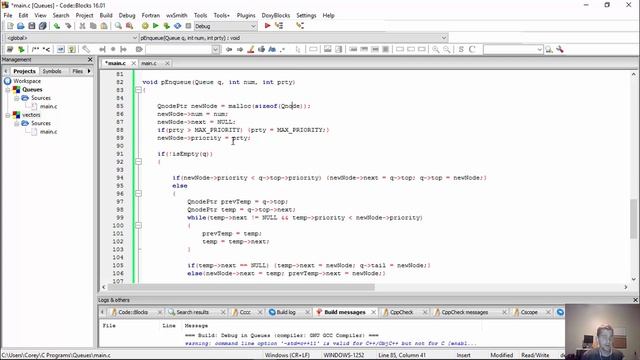Image resolution: width=640 pixels, height=360 pixels.
Task: Open the build target Debug dropdown
Action: click(253, 26)
